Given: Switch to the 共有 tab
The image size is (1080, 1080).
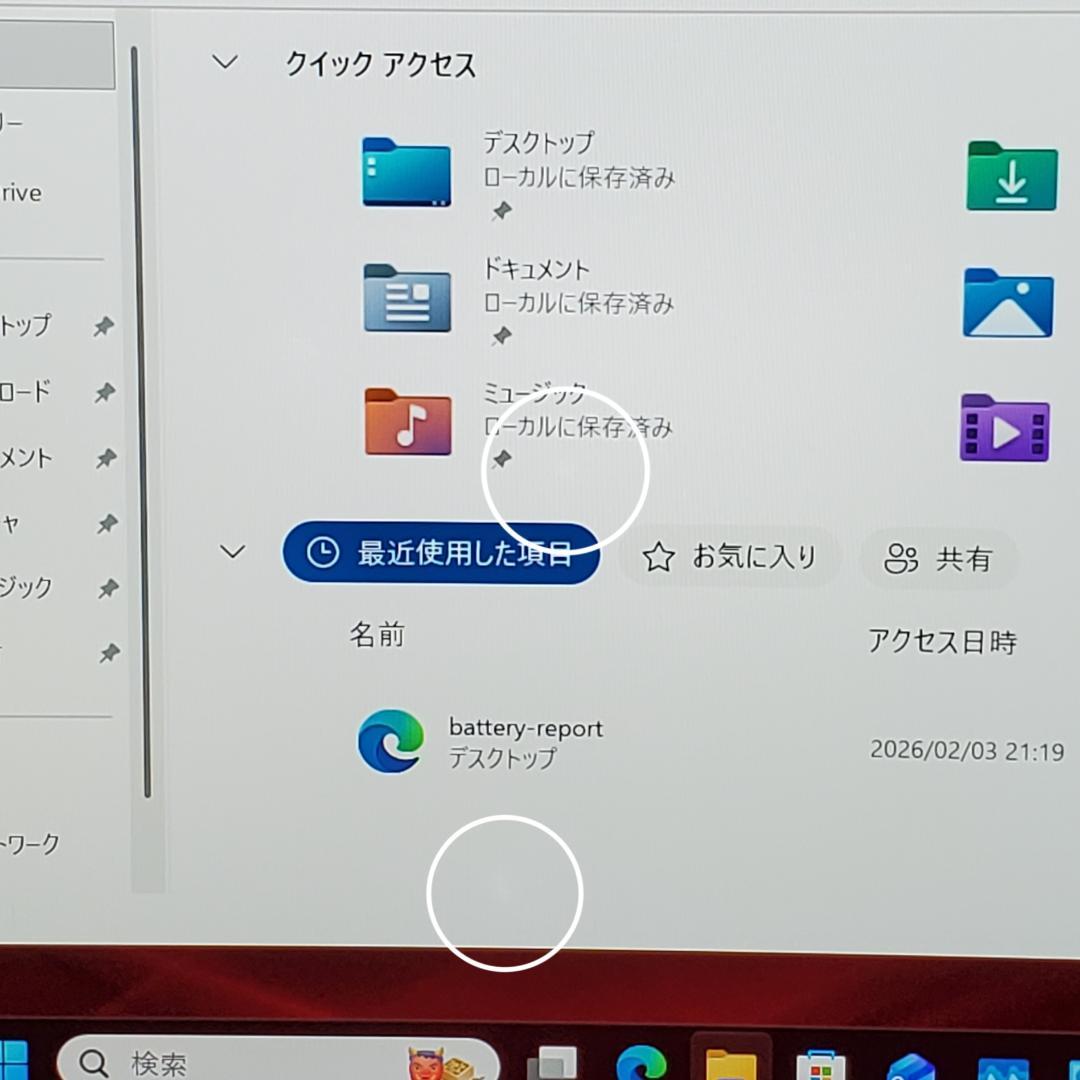Looking at the screenshot, I should tap(938, 560).
